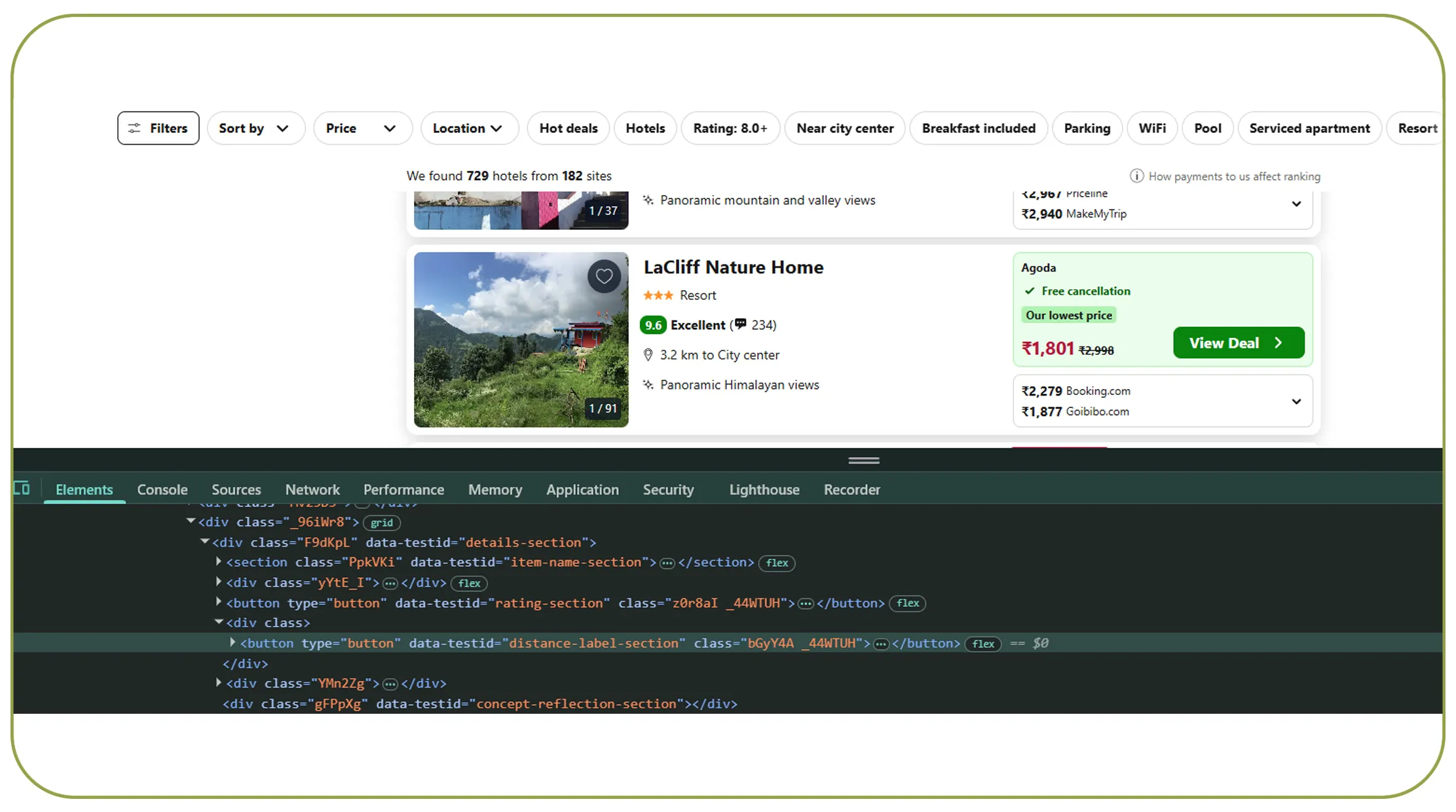Viewport: 1456px width, 812px height.
Task: Click flex badge on yYtE_I div
Action: pos(469,583)
